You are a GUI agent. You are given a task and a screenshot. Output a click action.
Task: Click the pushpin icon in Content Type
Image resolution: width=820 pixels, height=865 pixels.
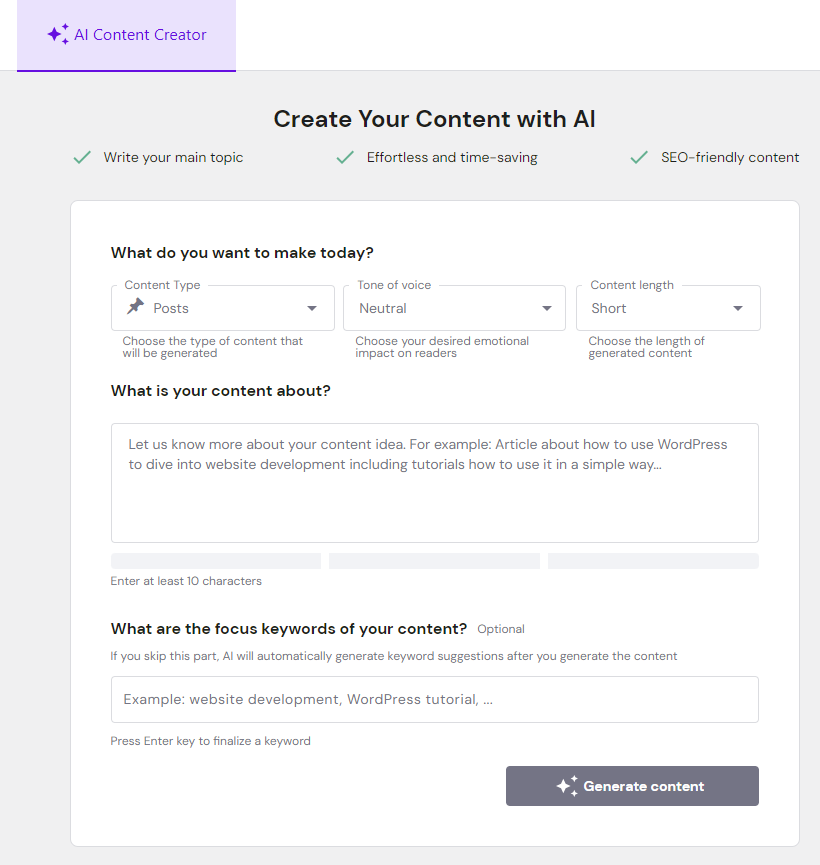click(x=135, y=307)
